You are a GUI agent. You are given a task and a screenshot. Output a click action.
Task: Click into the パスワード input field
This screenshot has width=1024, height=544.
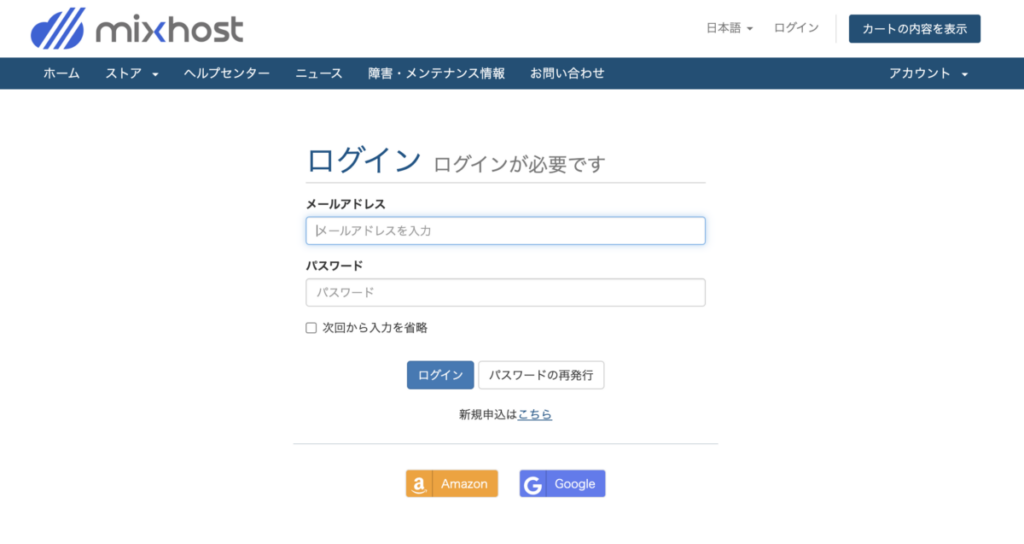[x=505, y=293]
